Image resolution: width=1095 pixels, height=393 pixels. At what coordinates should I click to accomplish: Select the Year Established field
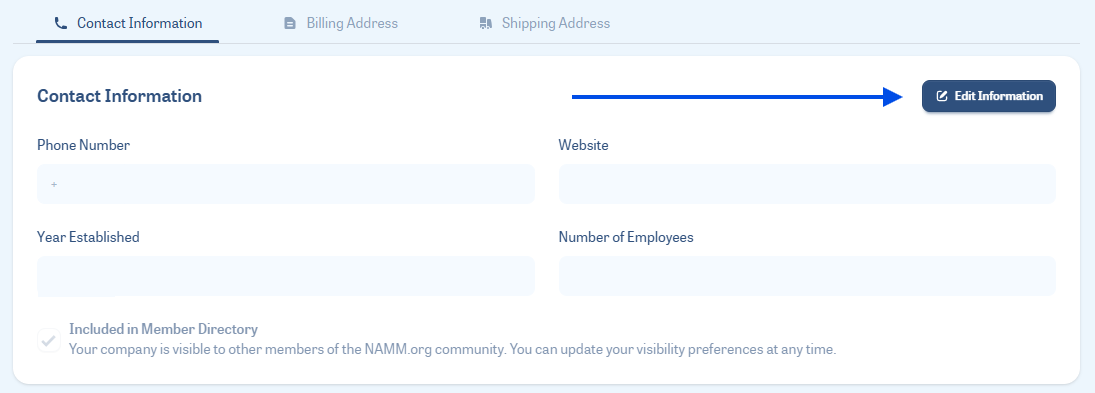[x=286, y=276]
